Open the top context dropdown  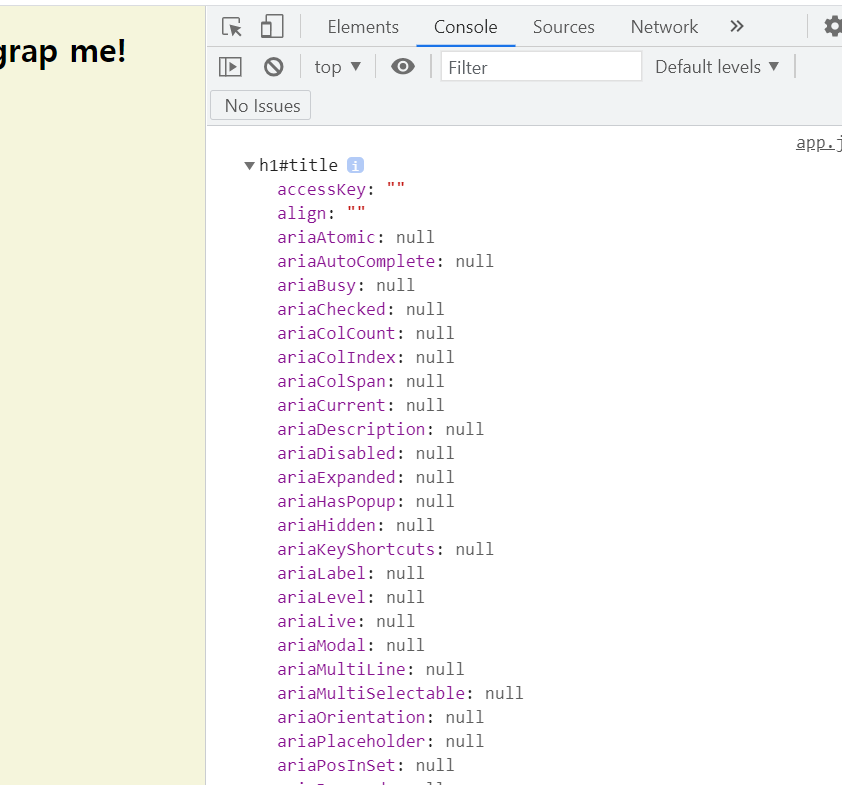pyautogui.click(x=337, y=67)
